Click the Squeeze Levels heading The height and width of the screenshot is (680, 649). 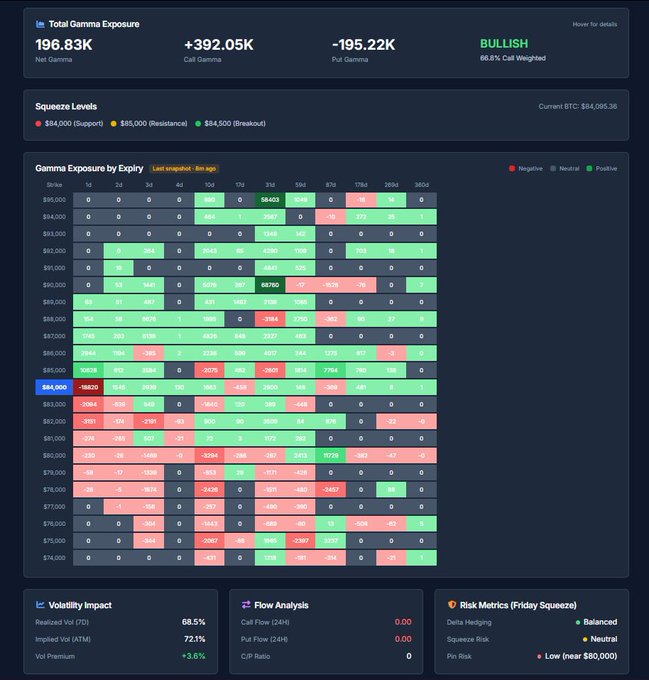point(66,107)
